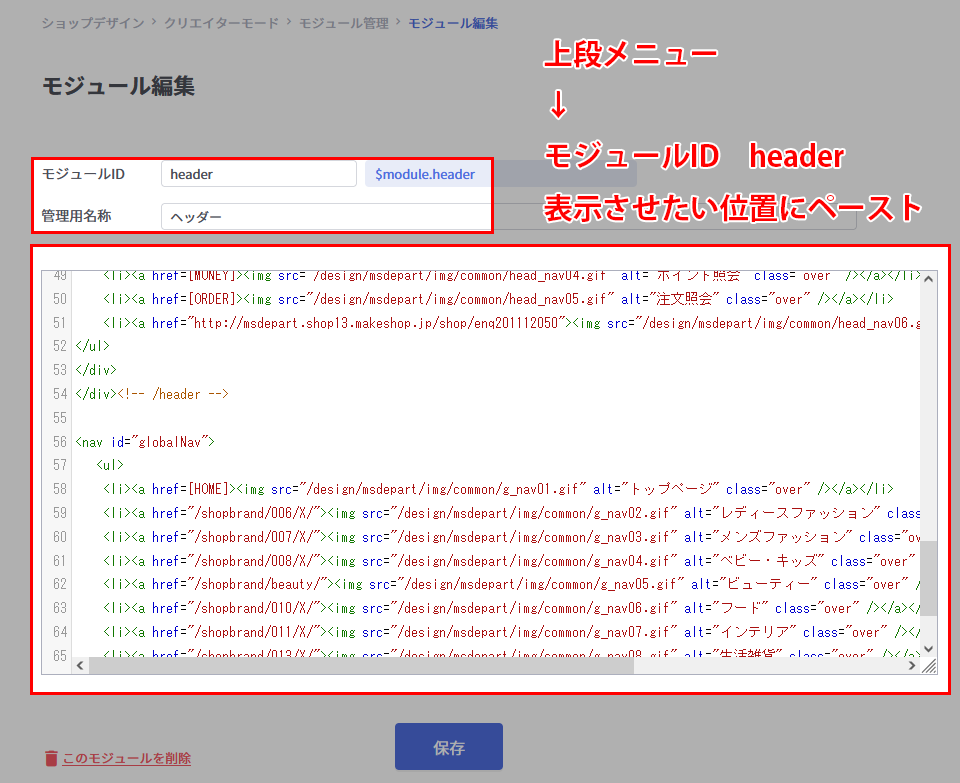Screen dimensions: 960x783
Task: Click モジュール編集 breadcrumb item
Action: pyautogui.click(x=453, y=23)
